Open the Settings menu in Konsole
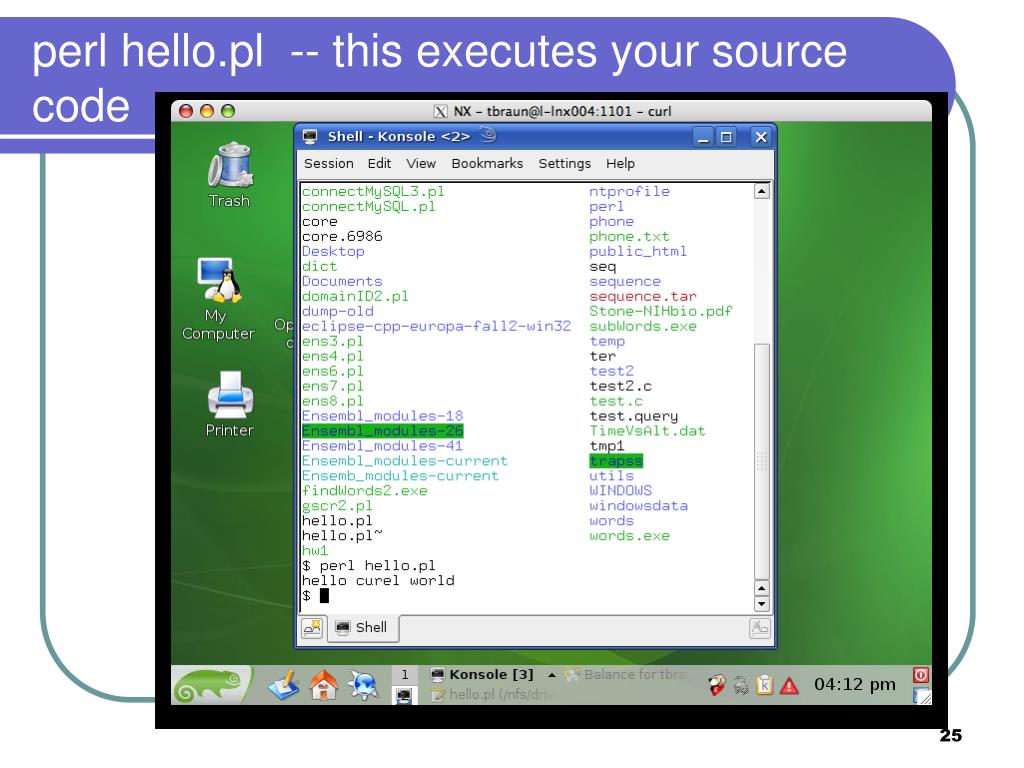The width and height of the screenshot is (1024, 768). (x=564, y=163)
